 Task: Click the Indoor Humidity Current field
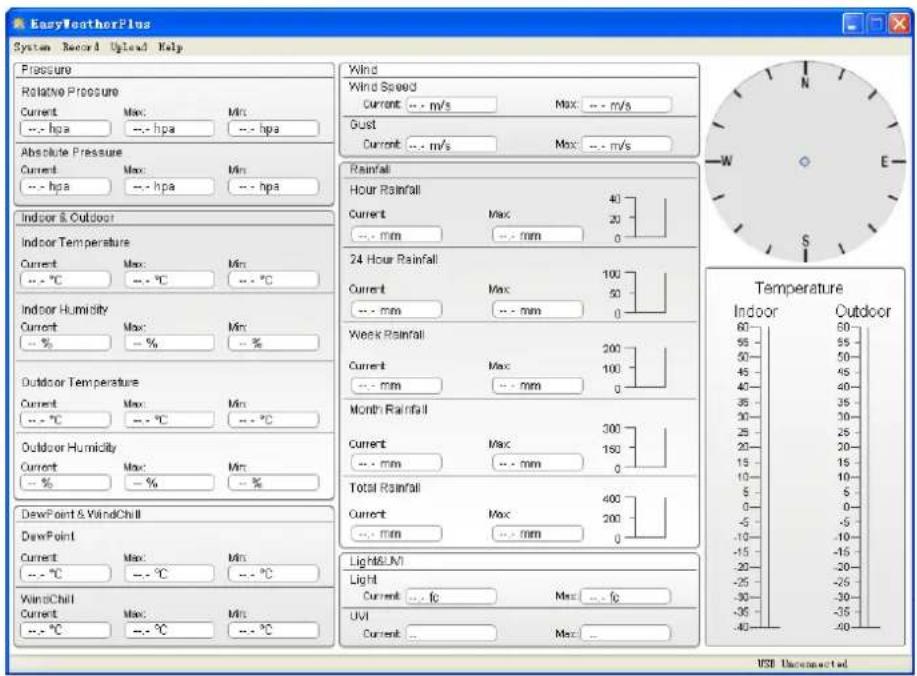coord(66,343)
